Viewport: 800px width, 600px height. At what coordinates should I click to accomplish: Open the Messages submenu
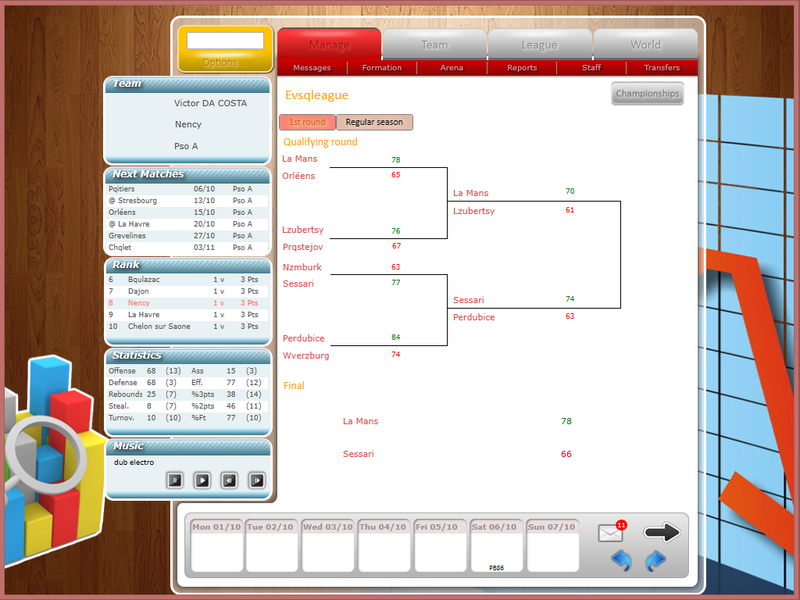click(x=312, y=67)
